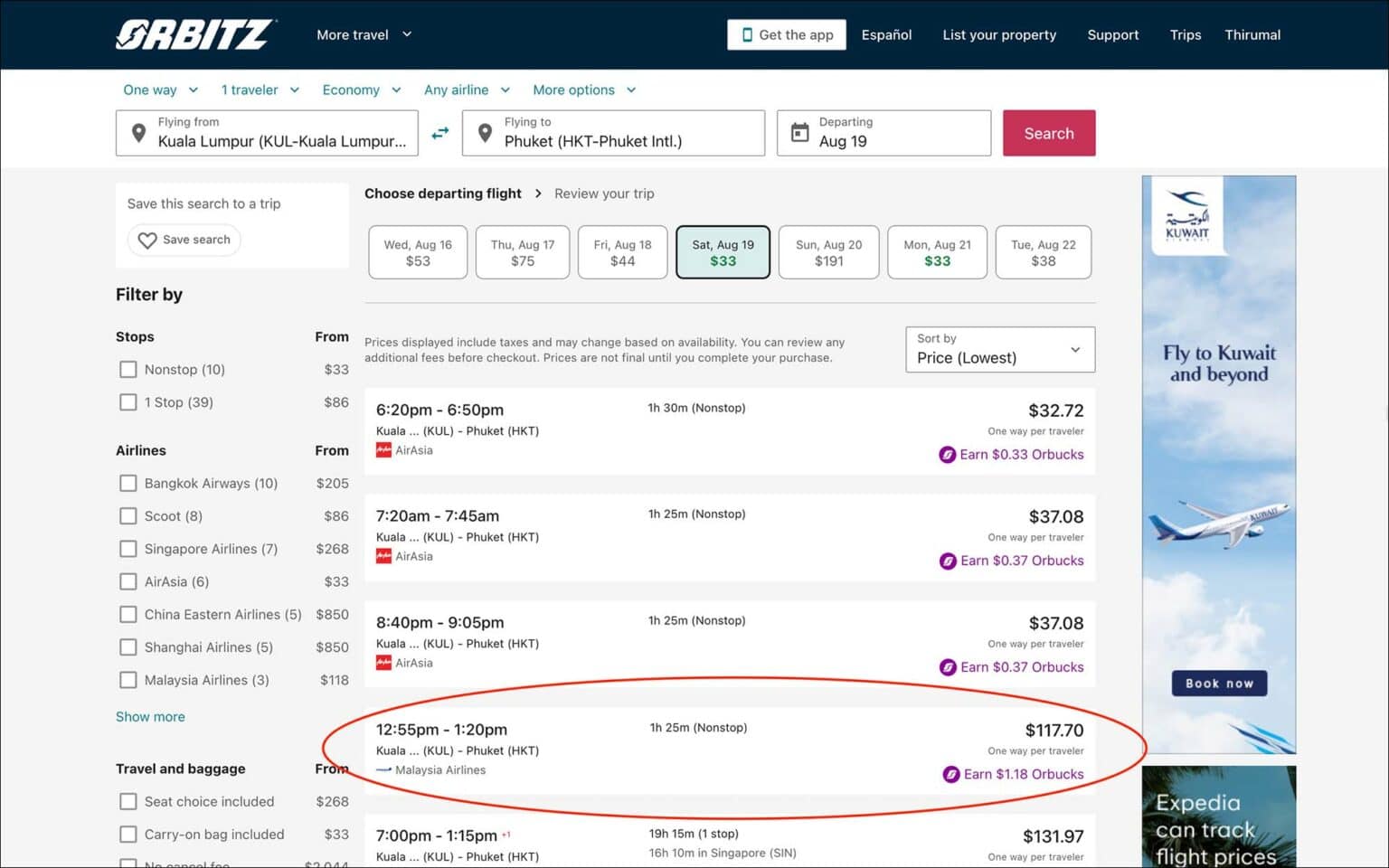Open the Trips menu item

(1185, 34)
